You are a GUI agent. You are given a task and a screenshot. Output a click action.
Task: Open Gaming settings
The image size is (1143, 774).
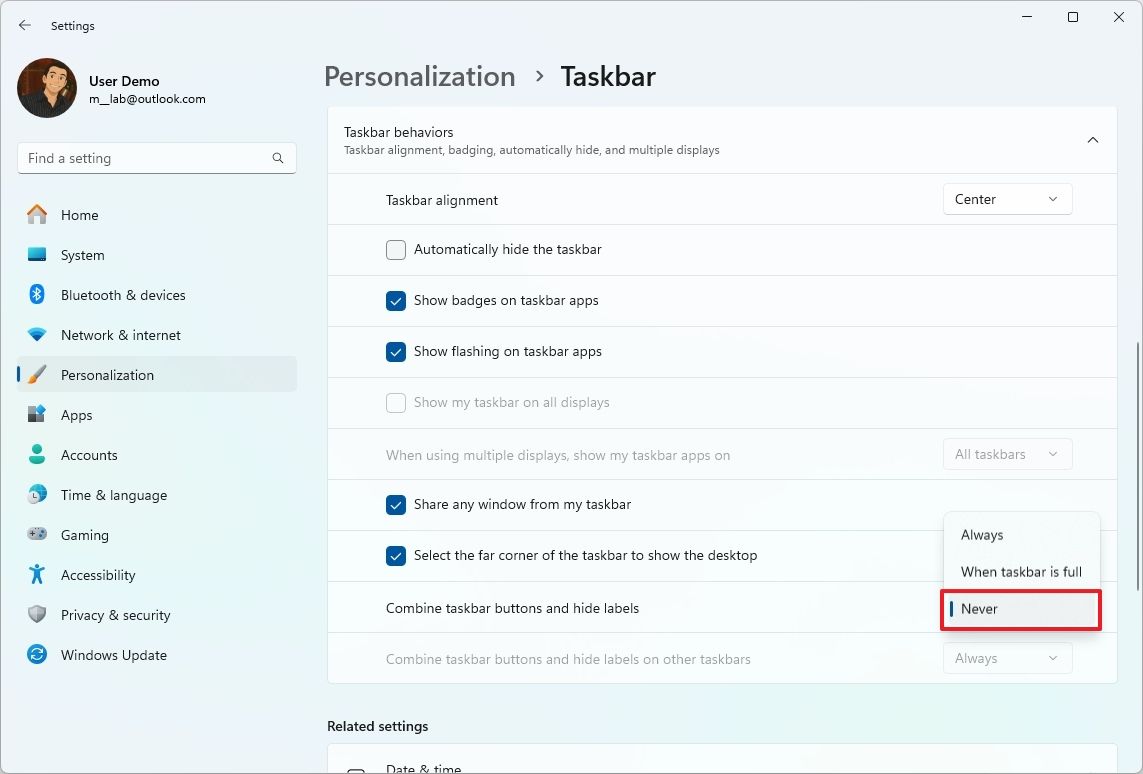click(x=84, y=535)
